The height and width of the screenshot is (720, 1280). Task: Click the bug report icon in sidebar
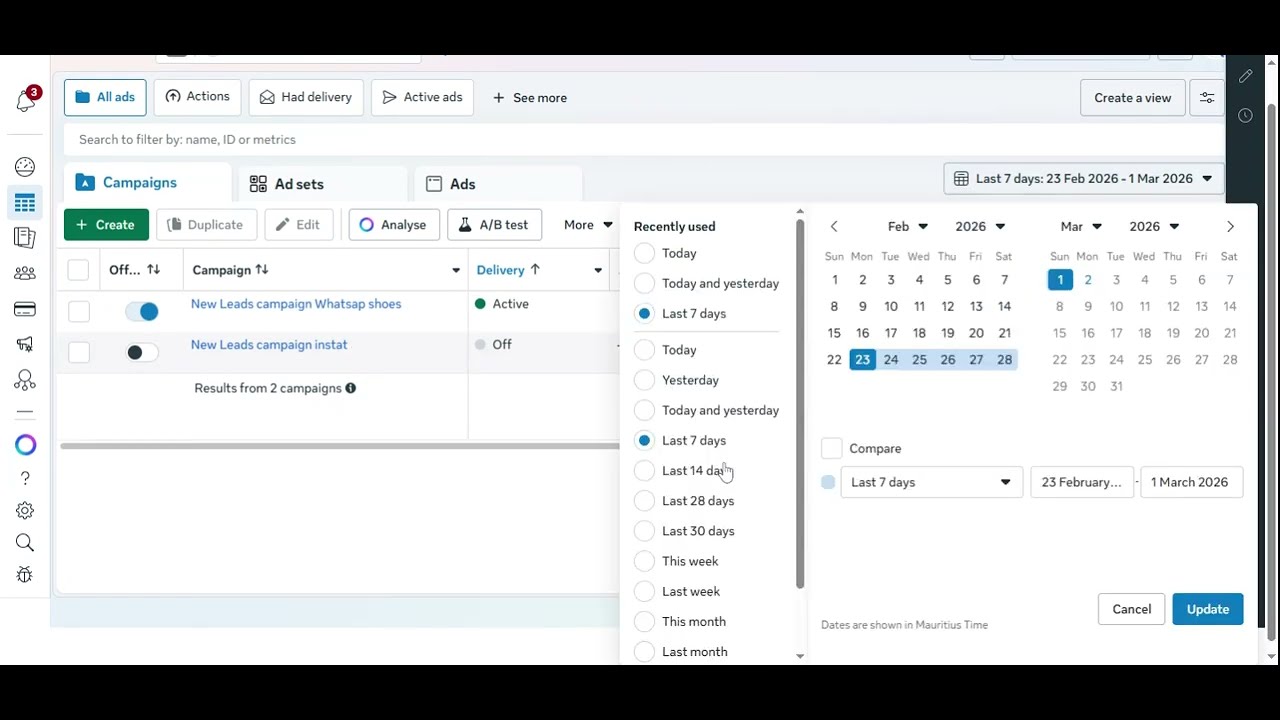(x=25, y=574)
